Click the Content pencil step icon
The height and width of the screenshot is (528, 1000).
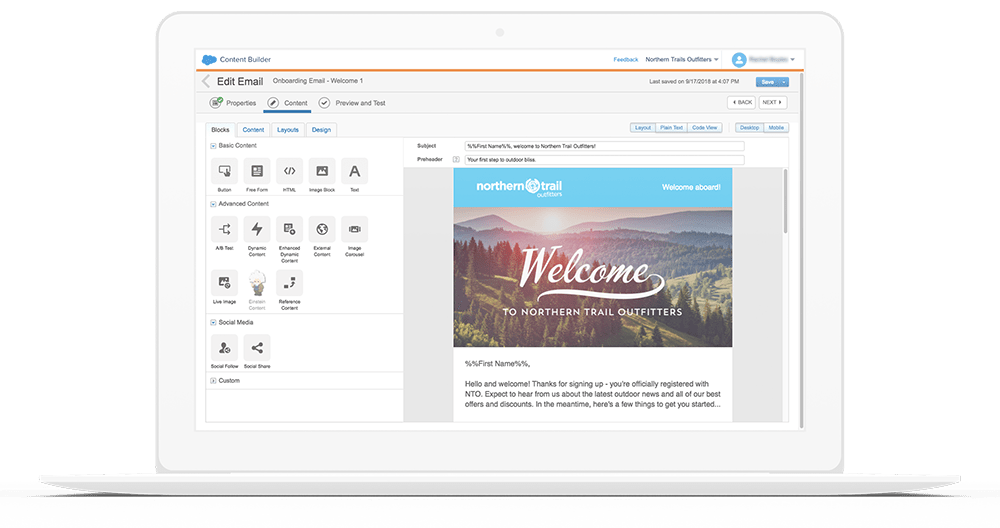pyautogui.click(x=273, y=103)
